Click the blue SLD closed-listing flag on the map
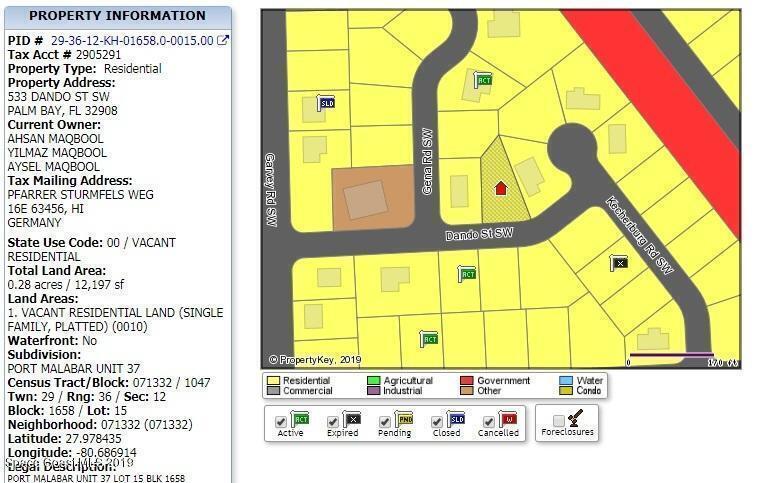This screenshot has height=483, width=757. click(x=326, y=103)
